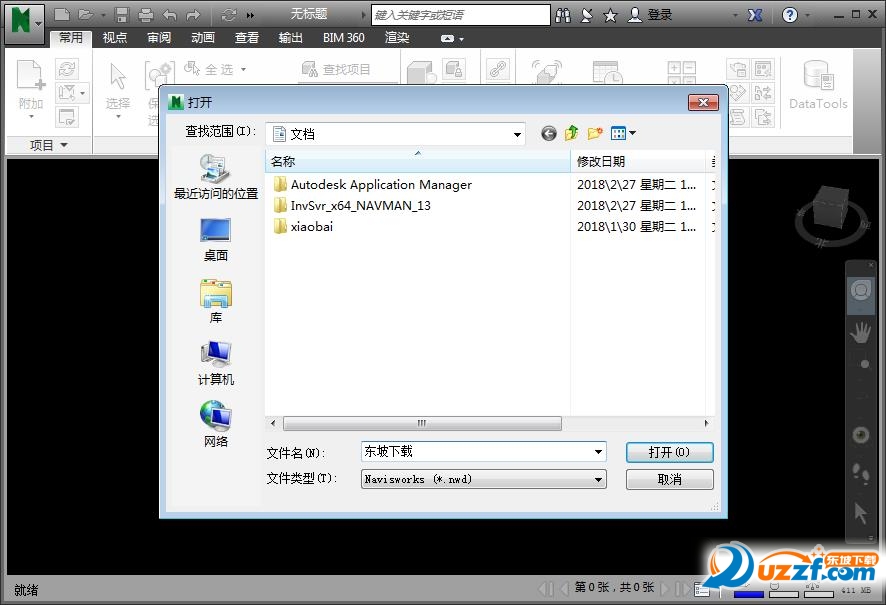The width and height of the screenshot is (886, 605).
Task: Click the Print icon in quick access toolbar
Action: pos(146,15)
